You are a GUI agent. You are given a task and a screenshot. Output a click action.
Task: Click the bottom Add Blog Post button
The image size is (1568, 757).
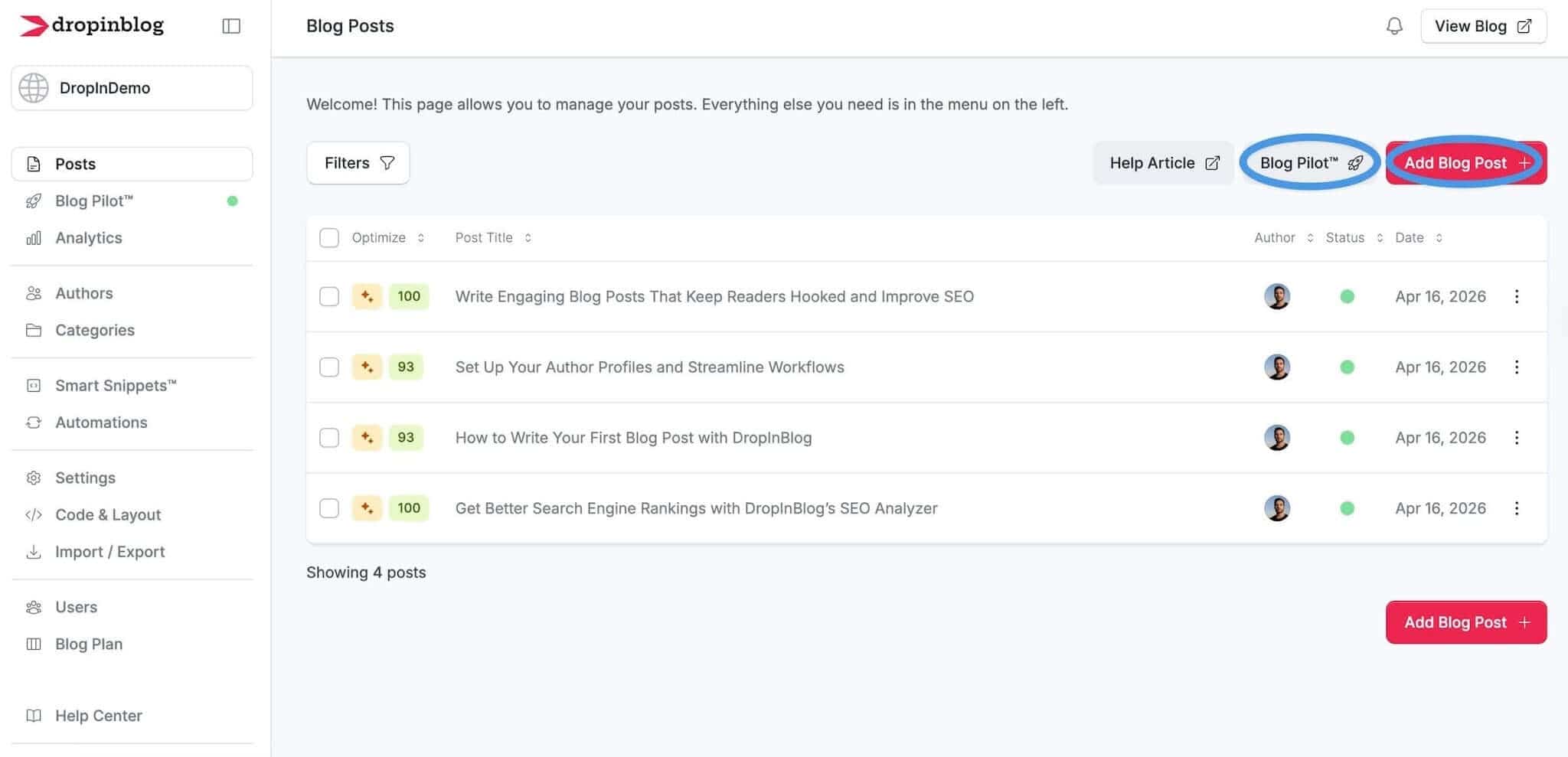[x=1465, y=622]
